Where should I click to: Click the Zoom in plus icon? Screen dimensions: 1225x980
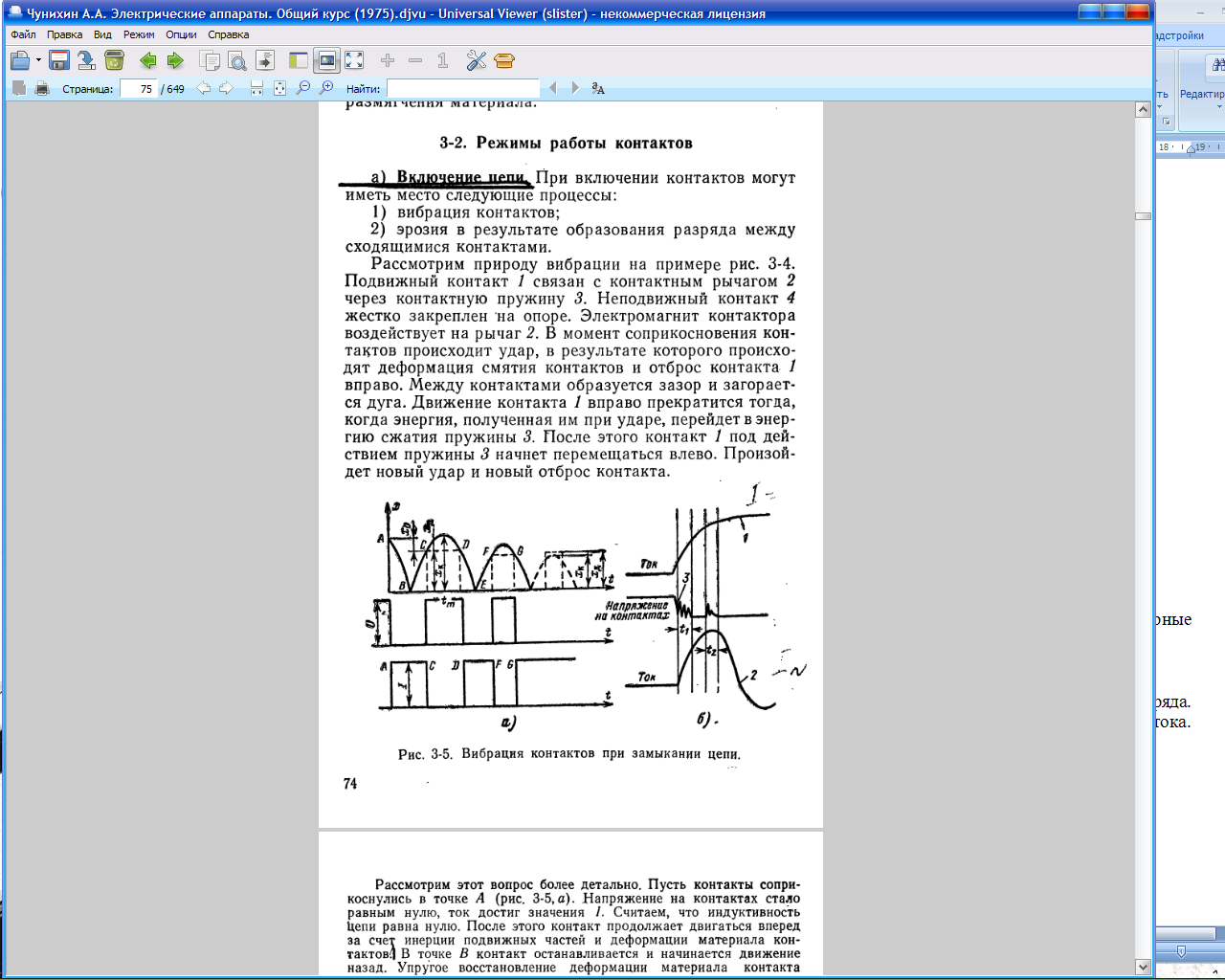388,60
